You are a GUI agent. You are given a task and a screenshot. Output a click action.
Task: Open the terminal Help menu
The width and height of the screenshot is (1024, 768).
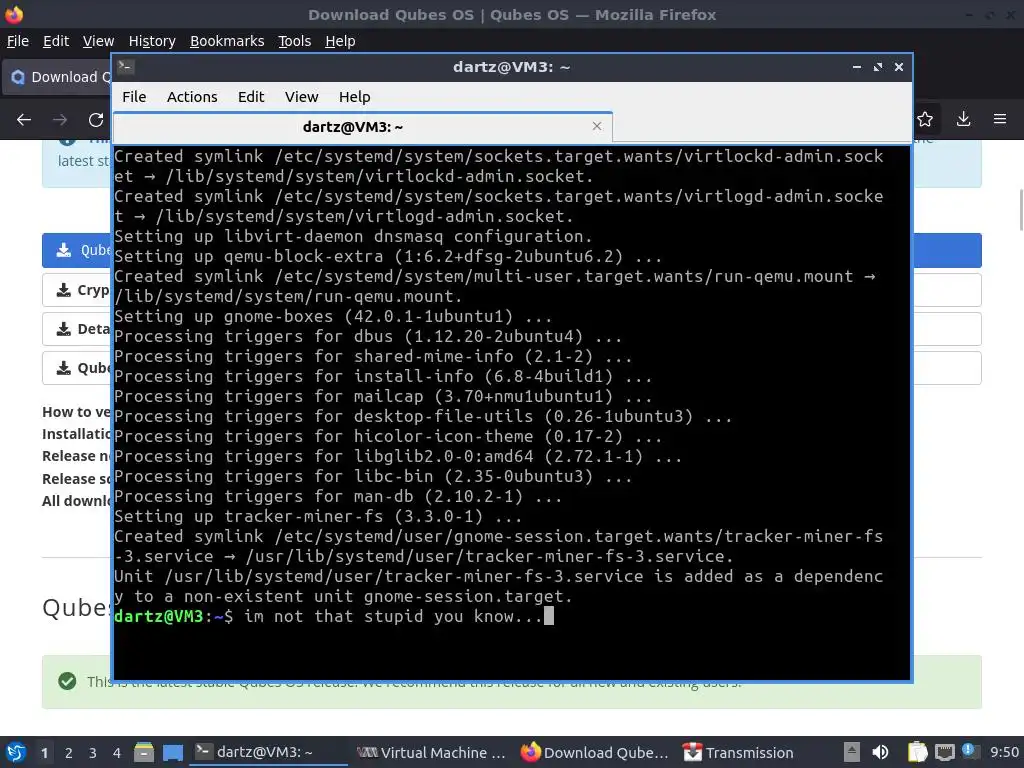[x=355, y=97]
